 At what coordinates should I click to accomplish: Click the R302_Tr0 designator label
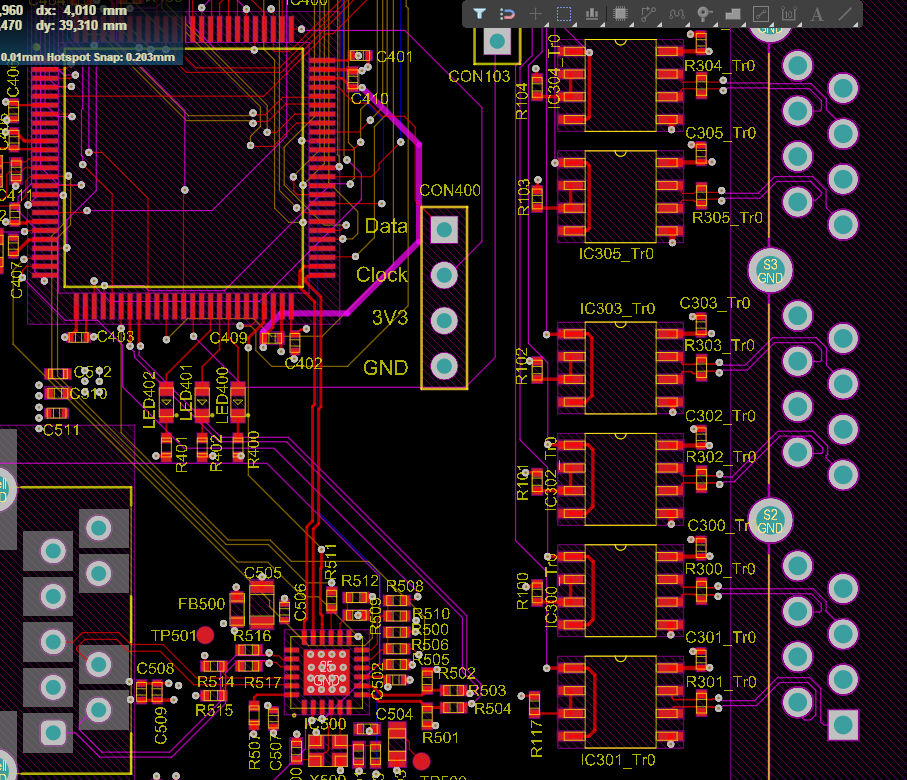coord(721,457)
